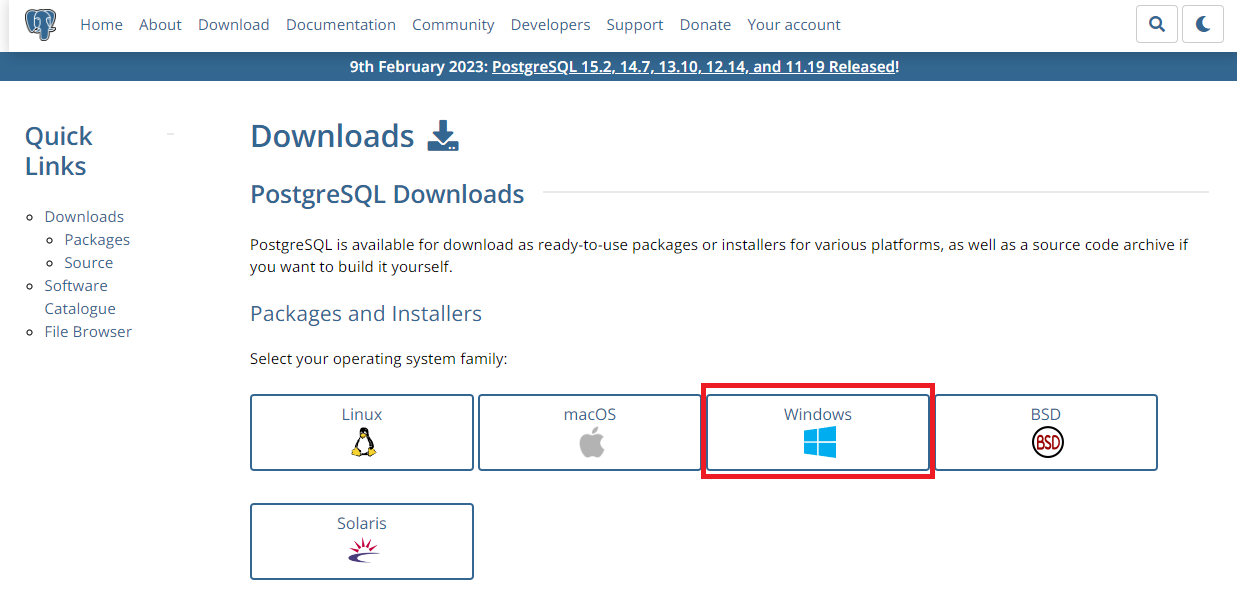1237x594 pixels.
Task: Open the Support navbar item
Action: [x=635, y=24]
